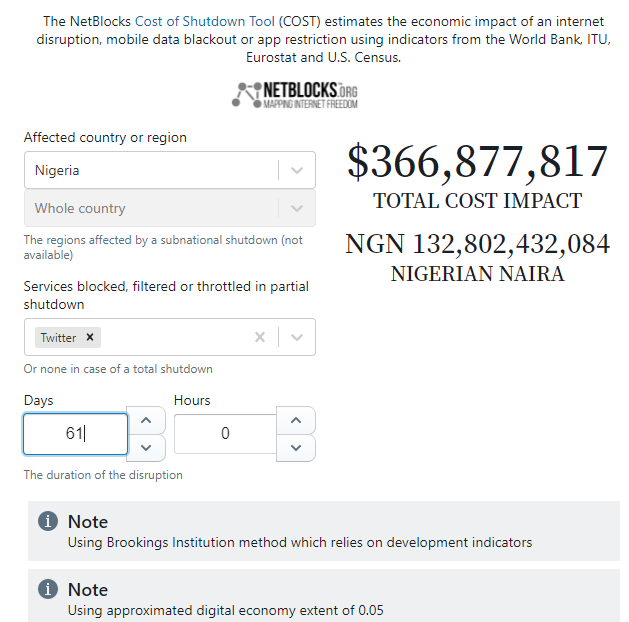Viewport: 629px width, 622px height.
Task: Click the NetBlocks.org logo
Action: pyautogui.click(x=295, y=95)
